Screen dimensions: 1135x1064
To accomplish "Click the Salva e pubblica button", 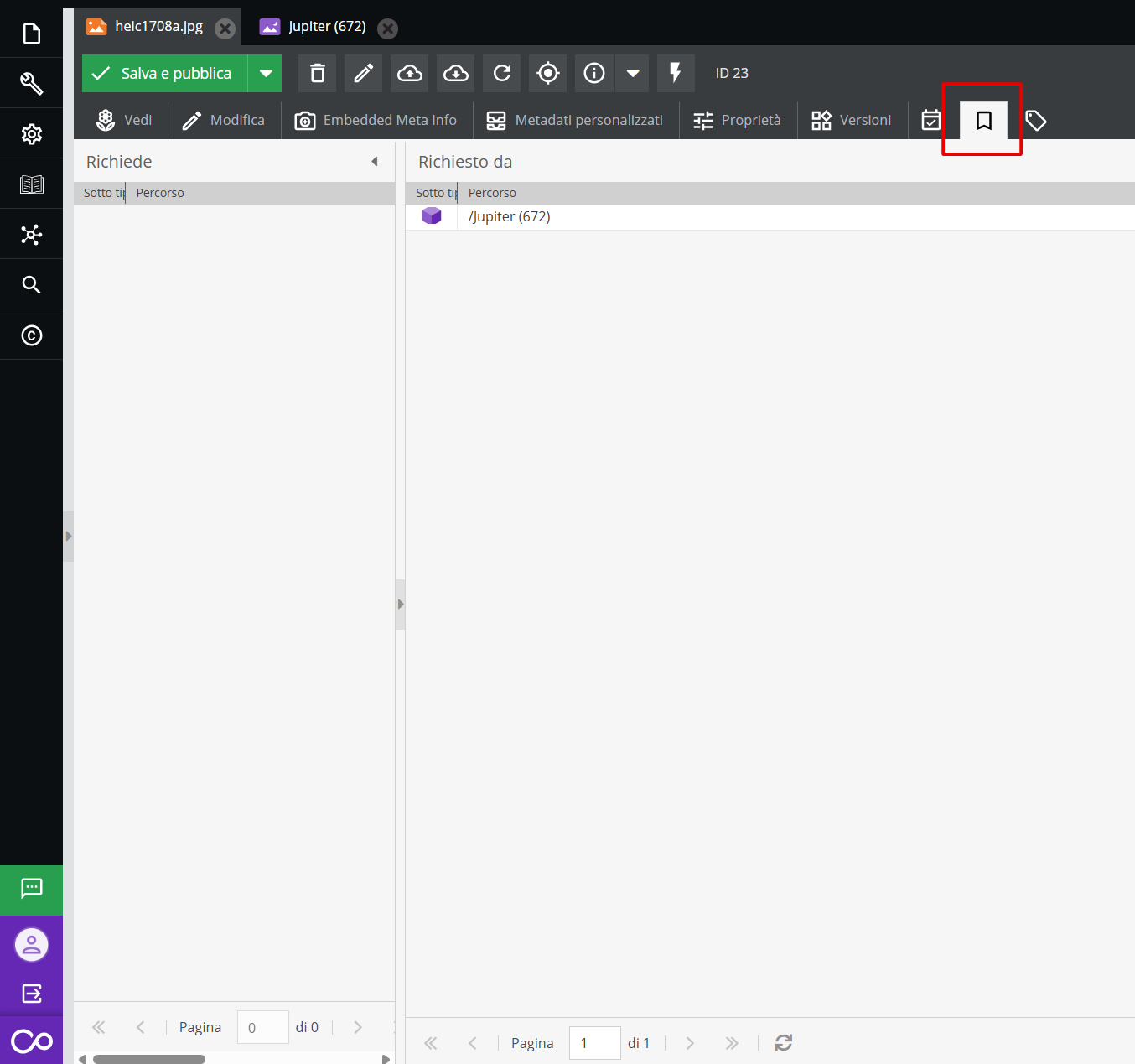I will [x=165, y=74].
